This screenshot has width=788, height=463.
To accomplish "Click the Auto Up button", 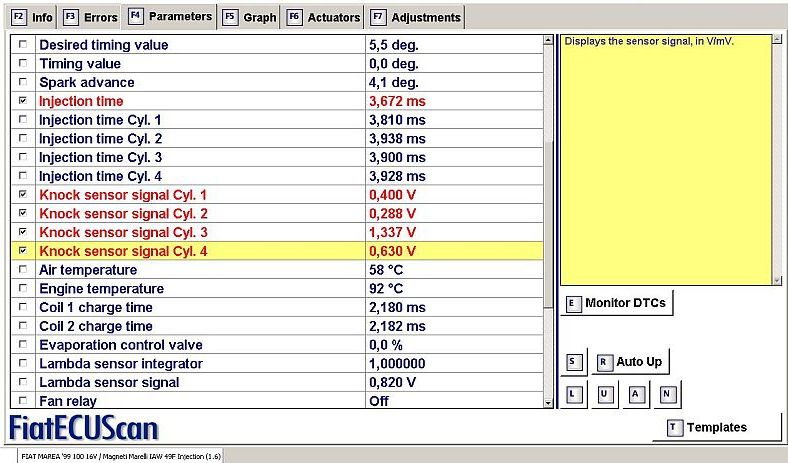I will 631,362.
